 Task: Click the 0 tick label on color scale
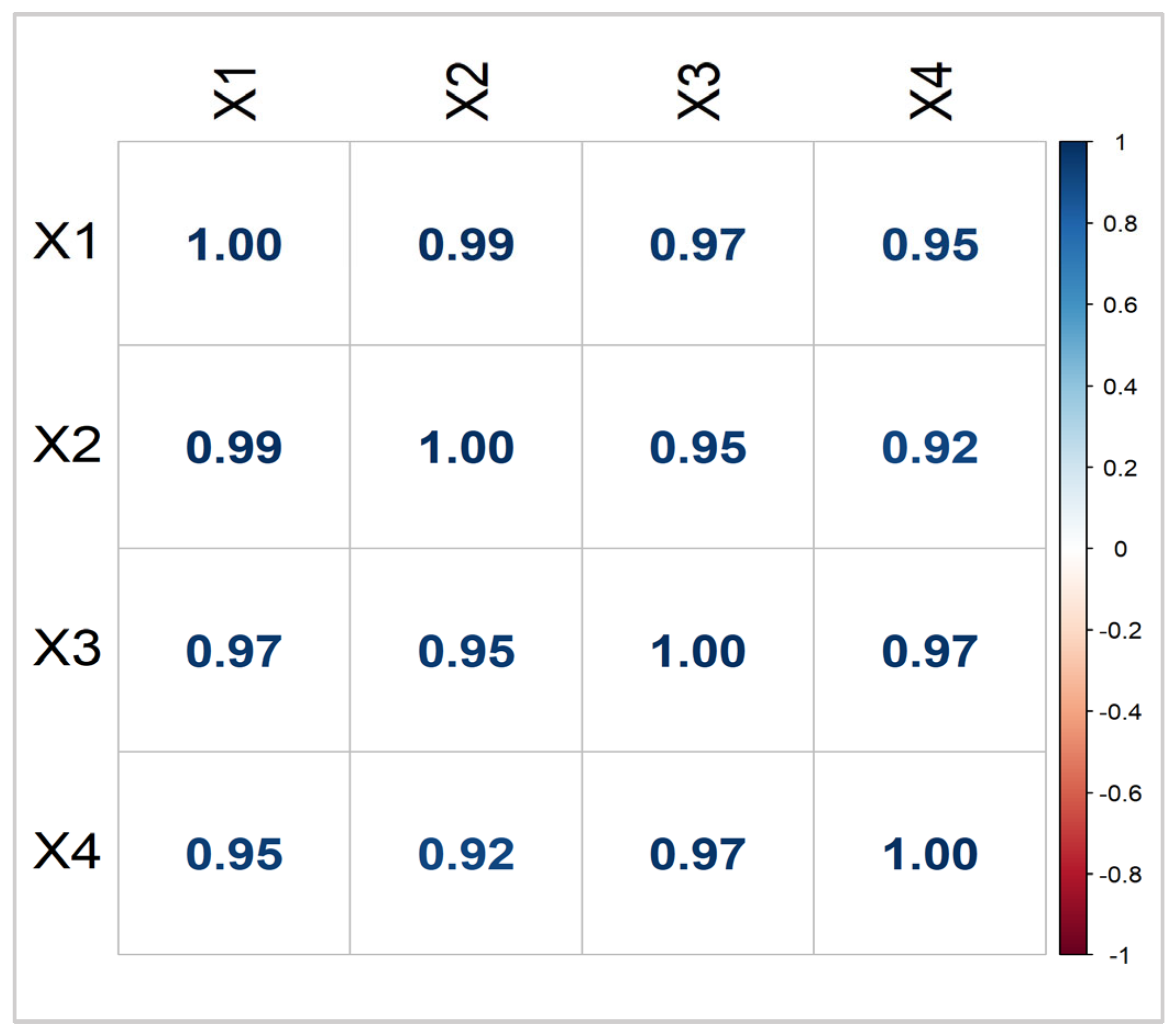point(1119,550)
